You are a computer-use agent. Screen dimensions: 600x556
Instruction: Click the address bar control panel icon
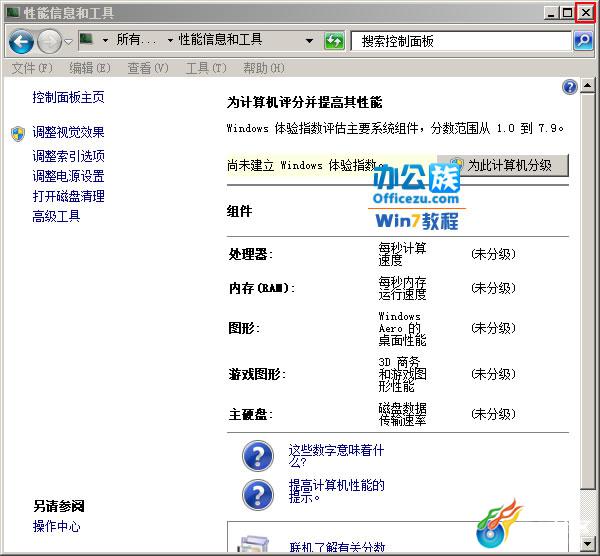(86, 39)
